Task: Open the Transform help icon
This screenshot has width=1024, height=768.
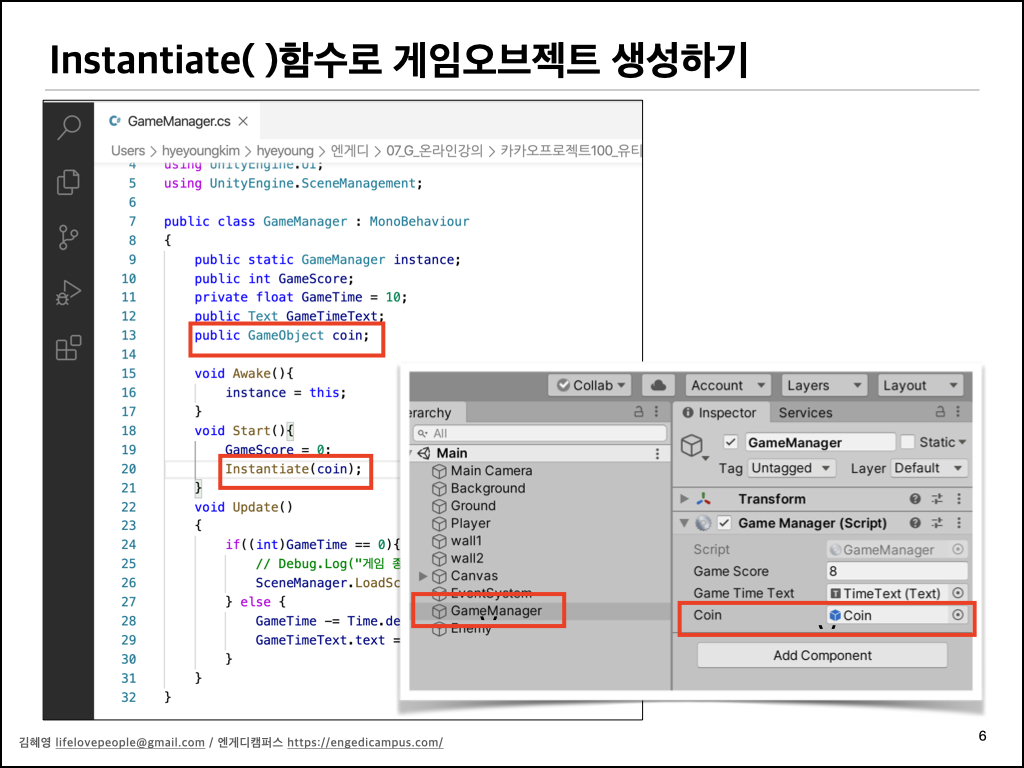Action: point(915,499)
